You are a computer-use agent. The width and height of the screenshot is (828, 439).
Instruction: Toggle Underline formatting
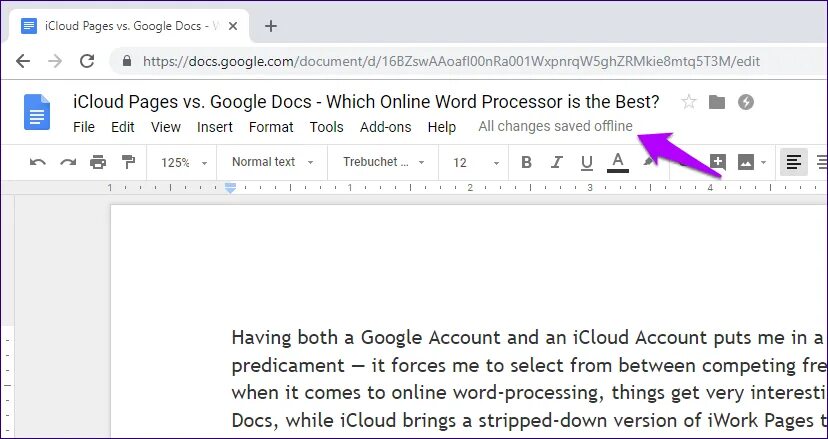(586, 163)
